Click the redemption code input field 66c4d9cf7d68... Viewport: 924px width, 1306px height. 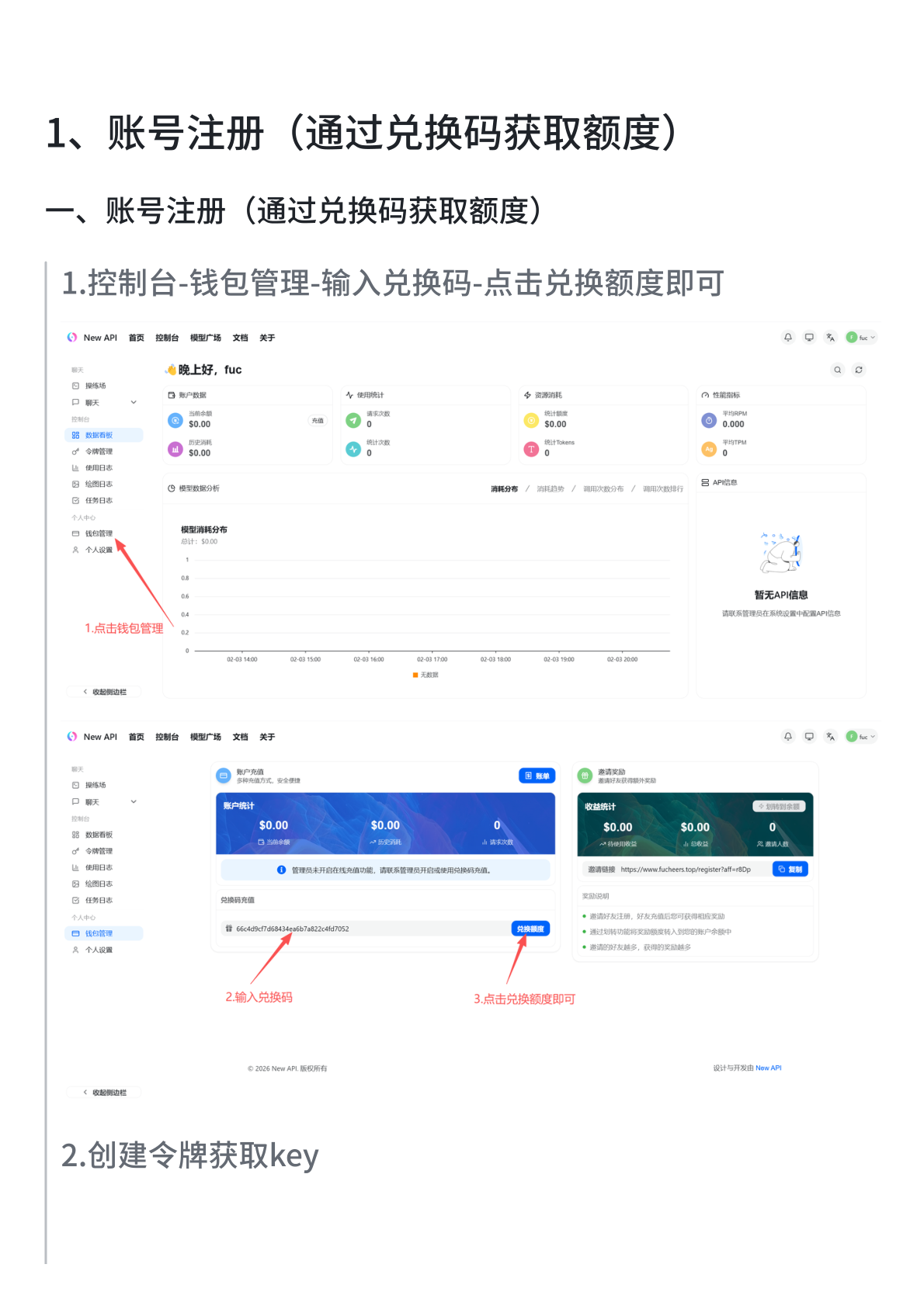365,929
